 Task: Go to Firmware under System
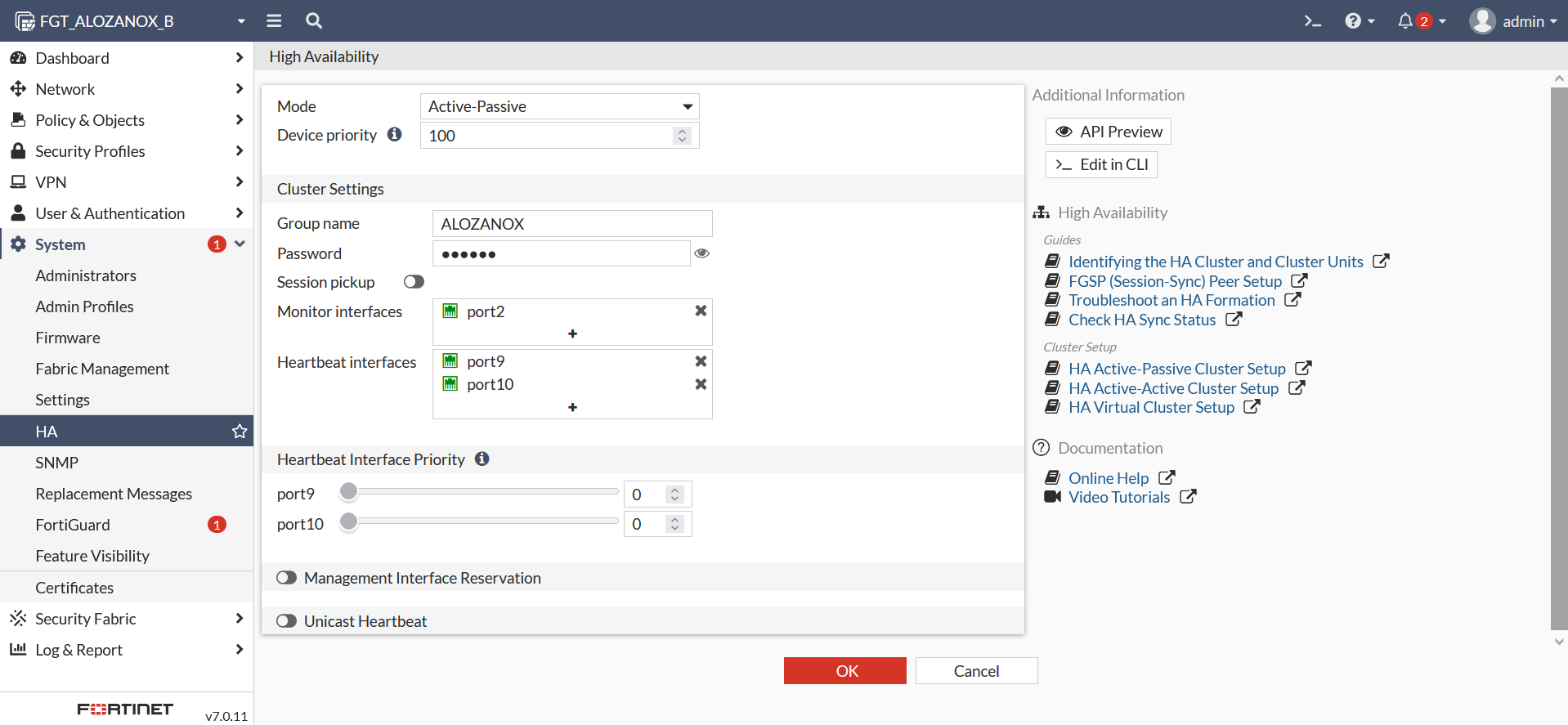pyautogui.click(x=68, y=338)
